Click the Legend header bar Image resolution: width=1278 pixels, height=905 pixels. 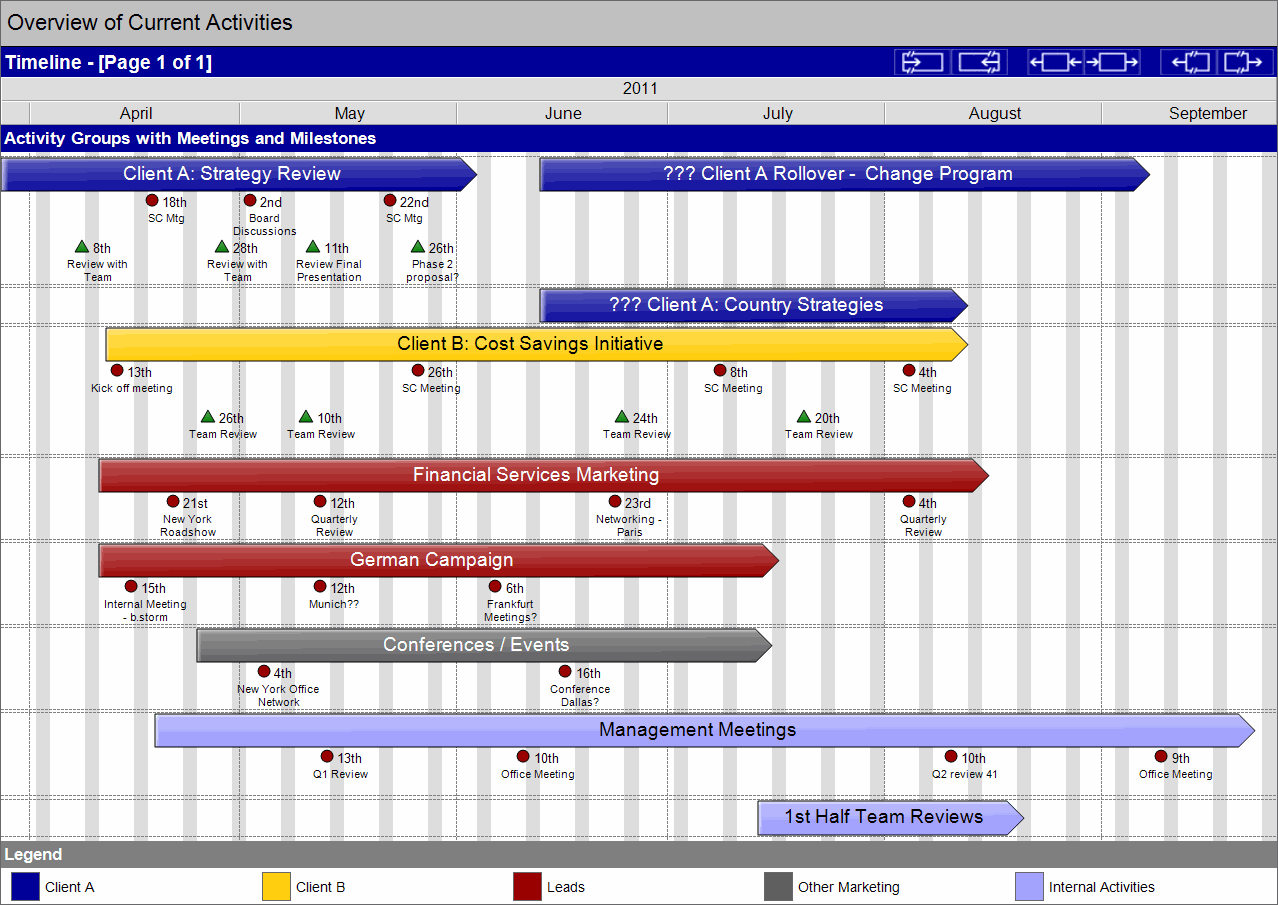[639, 854]
